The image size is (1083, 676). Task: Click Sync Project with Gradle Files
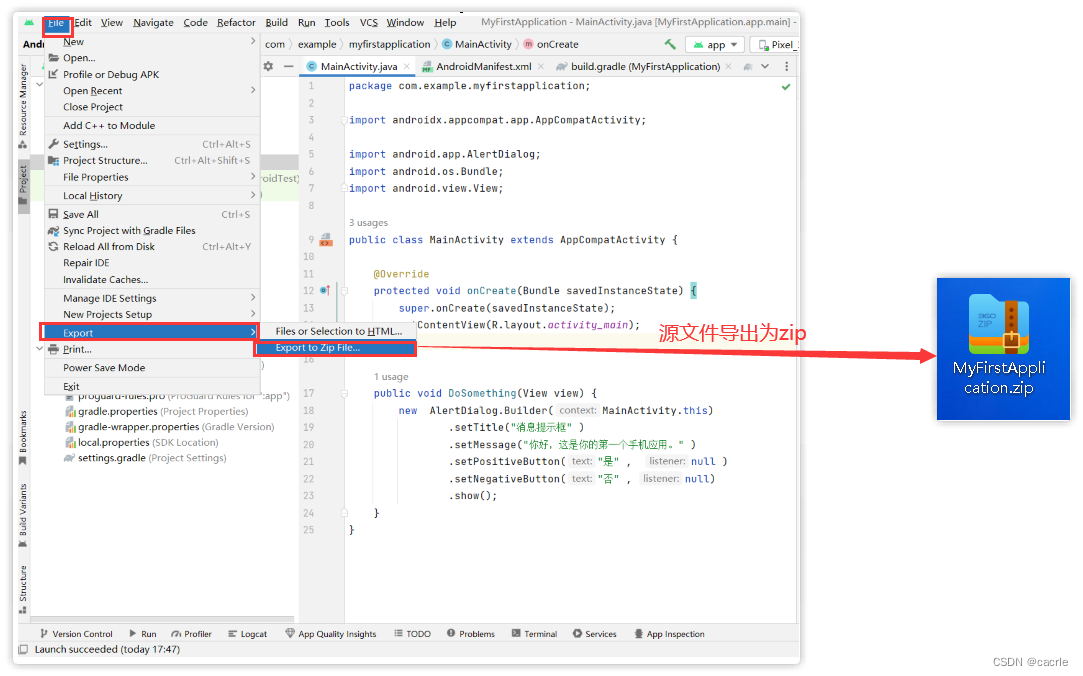pyautogui.click(x=152, y=231)
